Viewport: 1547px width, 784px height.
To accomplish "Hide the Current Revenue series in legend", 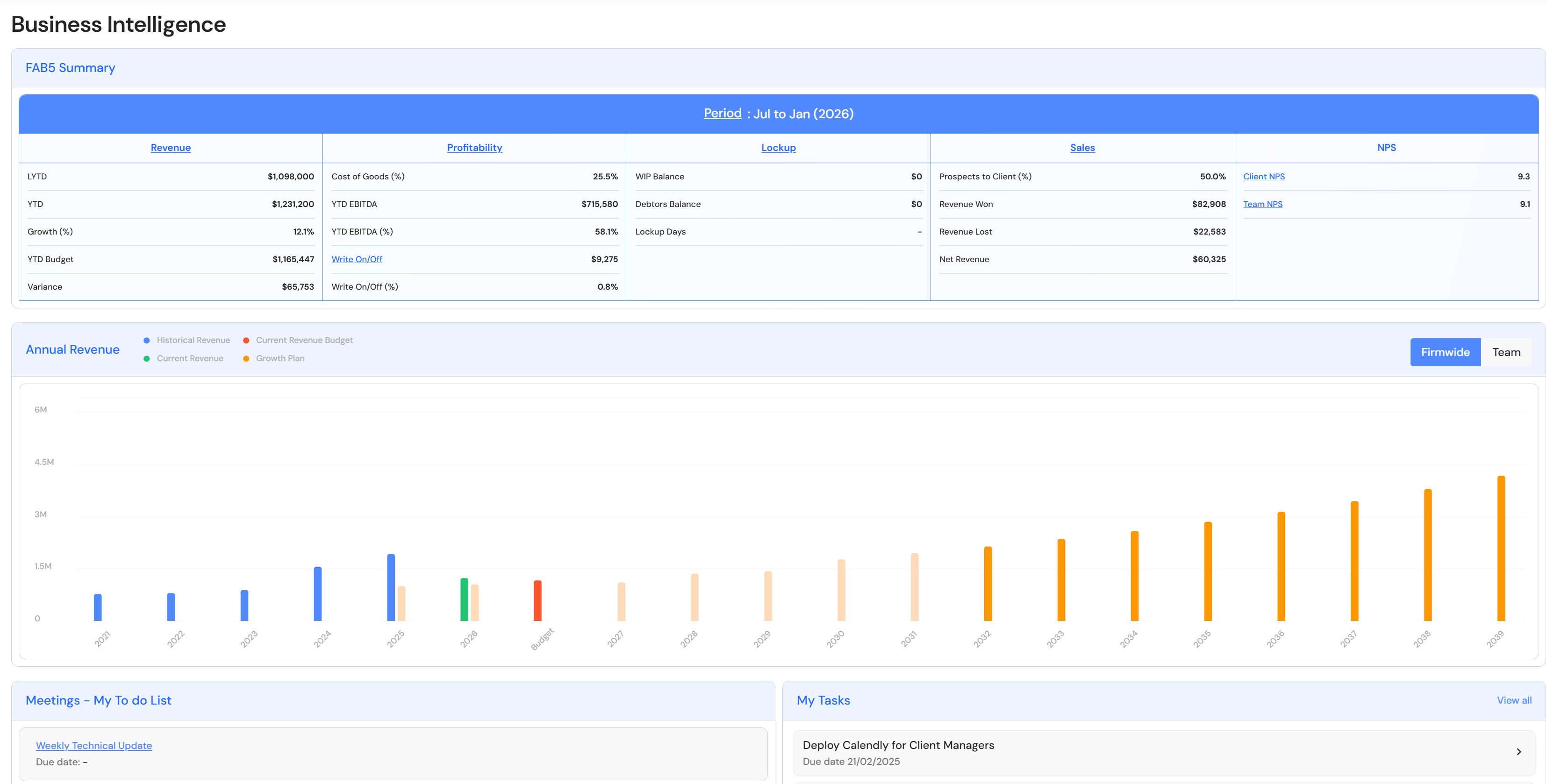I will point(190,358).
